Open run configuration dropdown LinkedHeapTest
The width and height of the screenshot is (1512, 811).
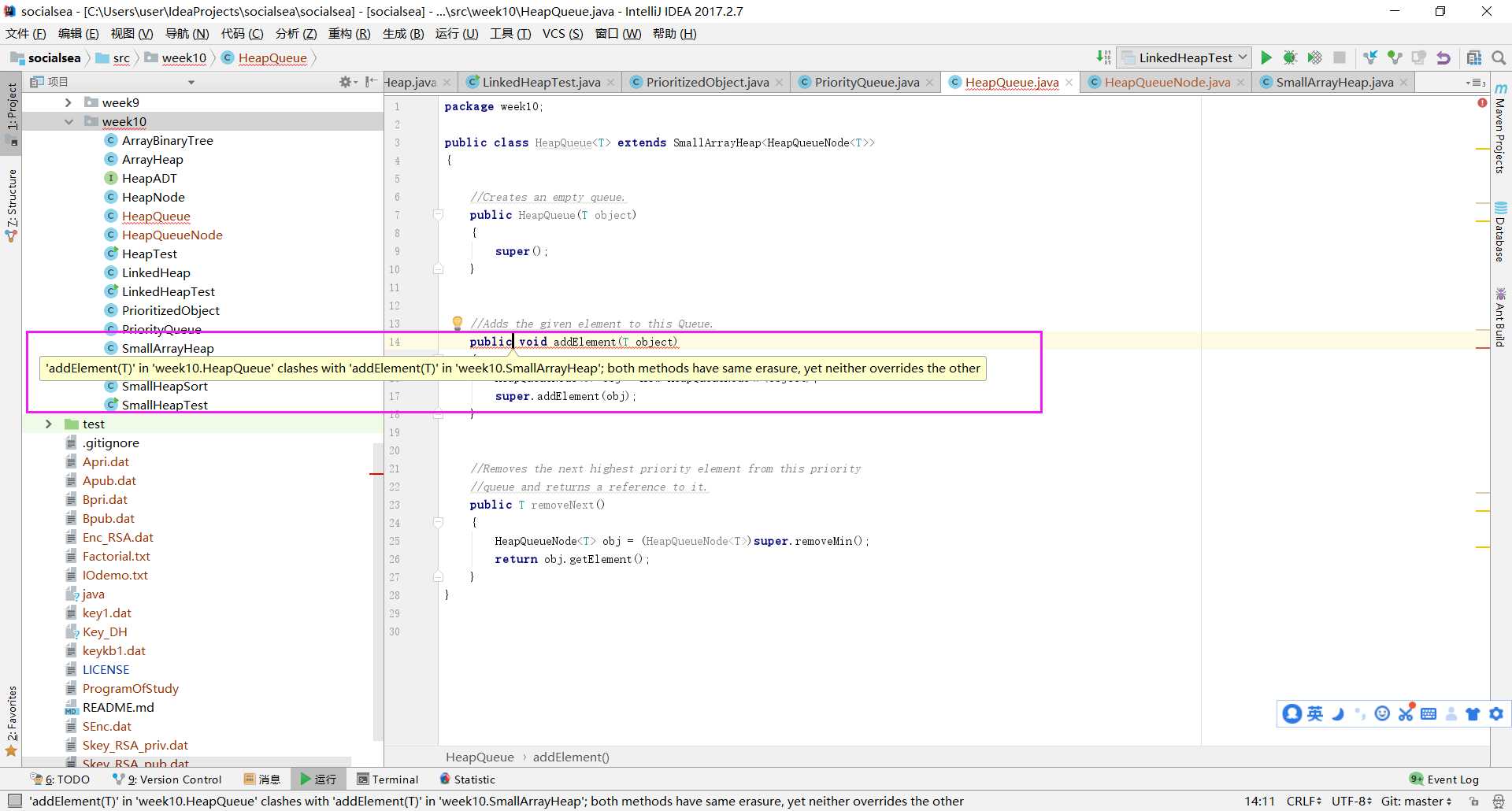pyautogui.click(x=1184, y=57)
